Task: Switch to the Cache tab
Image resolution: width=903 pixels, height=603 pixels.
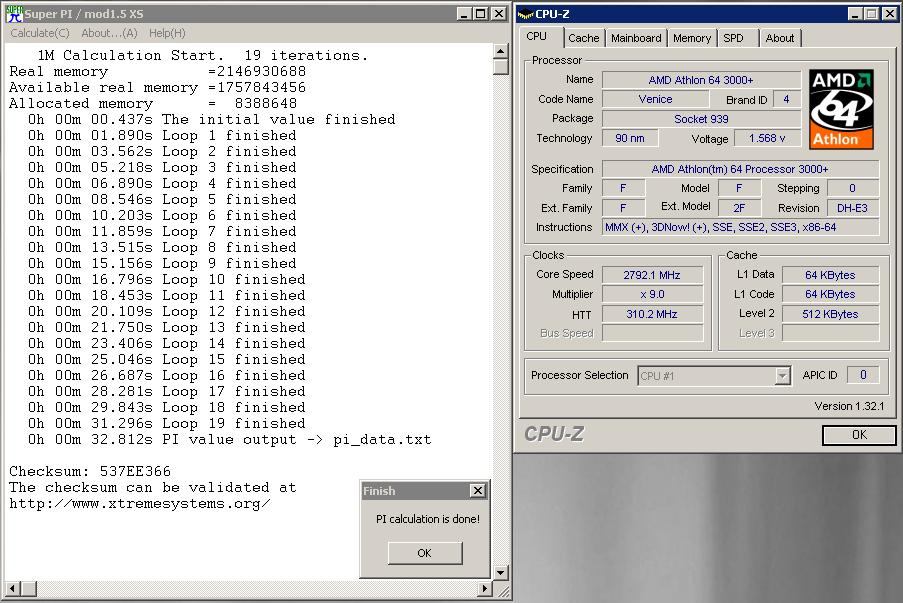Action: 583,38
